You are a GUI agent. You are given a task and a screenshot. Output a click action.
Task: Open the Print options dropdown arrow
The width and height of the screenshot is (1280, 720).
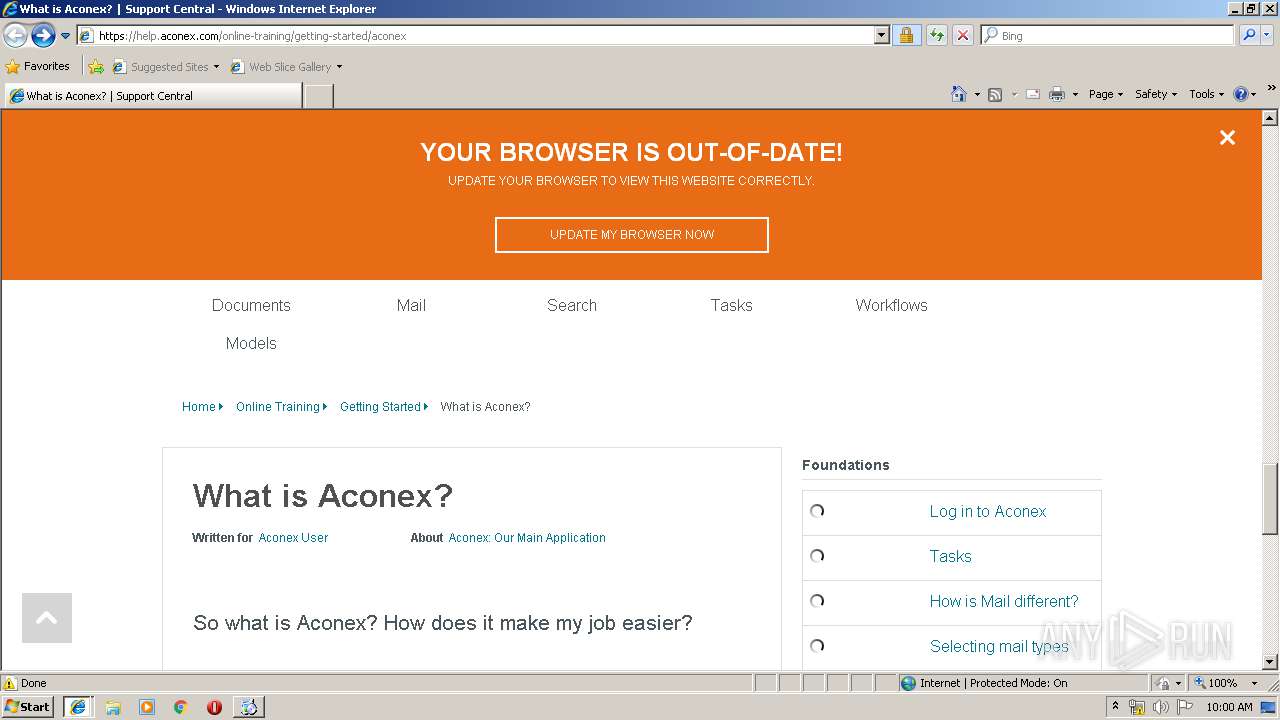pyautogui.click(x=1075, y=94)
